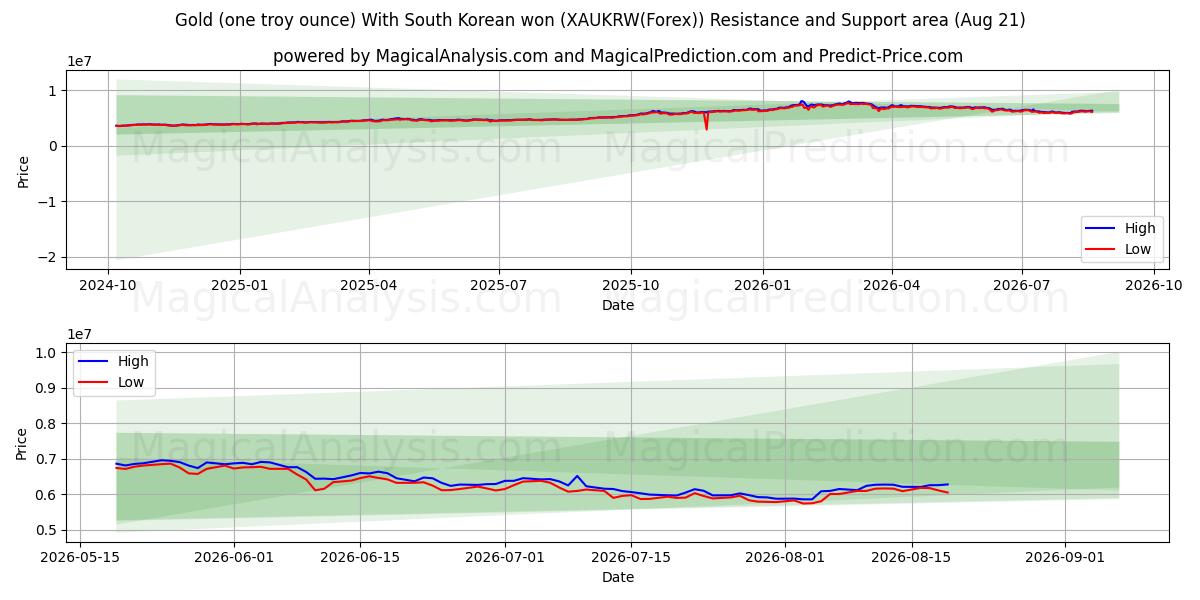
Task: Click the '−1' y-axis tick on top chart
Action: pos(48,202)
